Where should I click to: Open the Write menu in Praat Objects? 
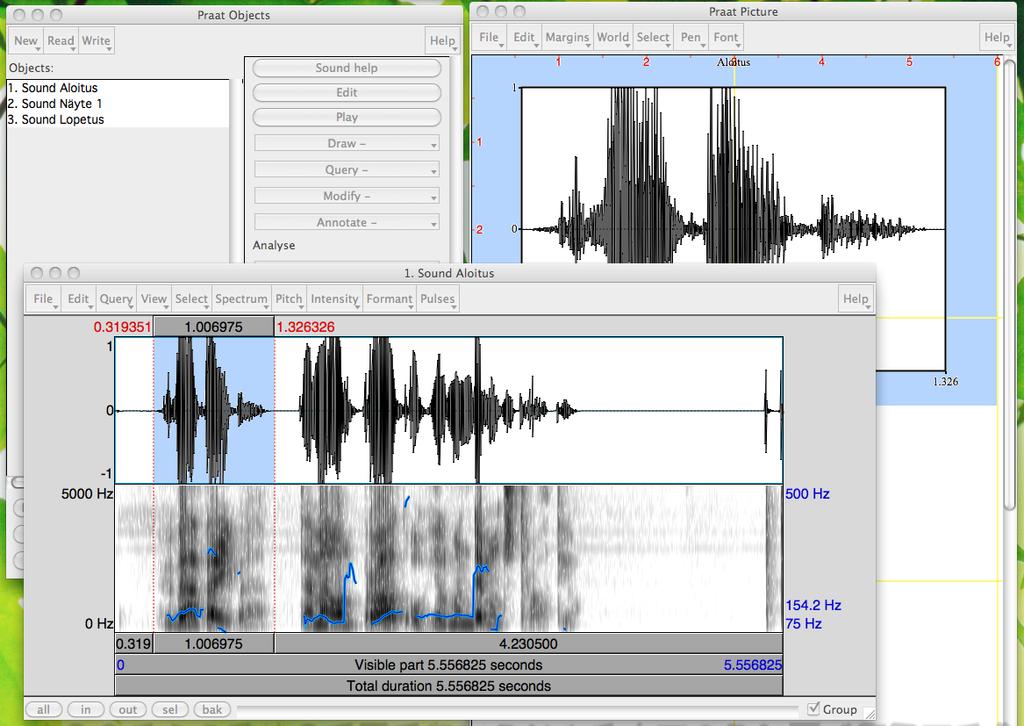point(96,40)
